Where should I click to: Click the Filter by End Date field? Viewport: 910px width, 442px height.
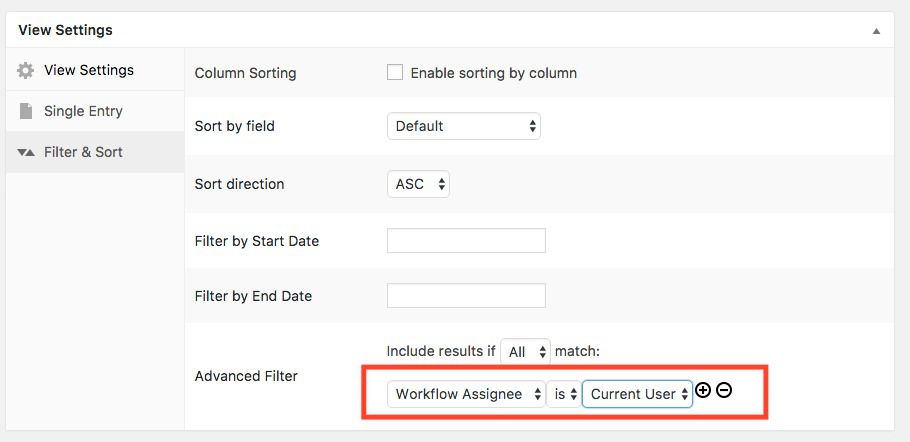tap(466, 296)
